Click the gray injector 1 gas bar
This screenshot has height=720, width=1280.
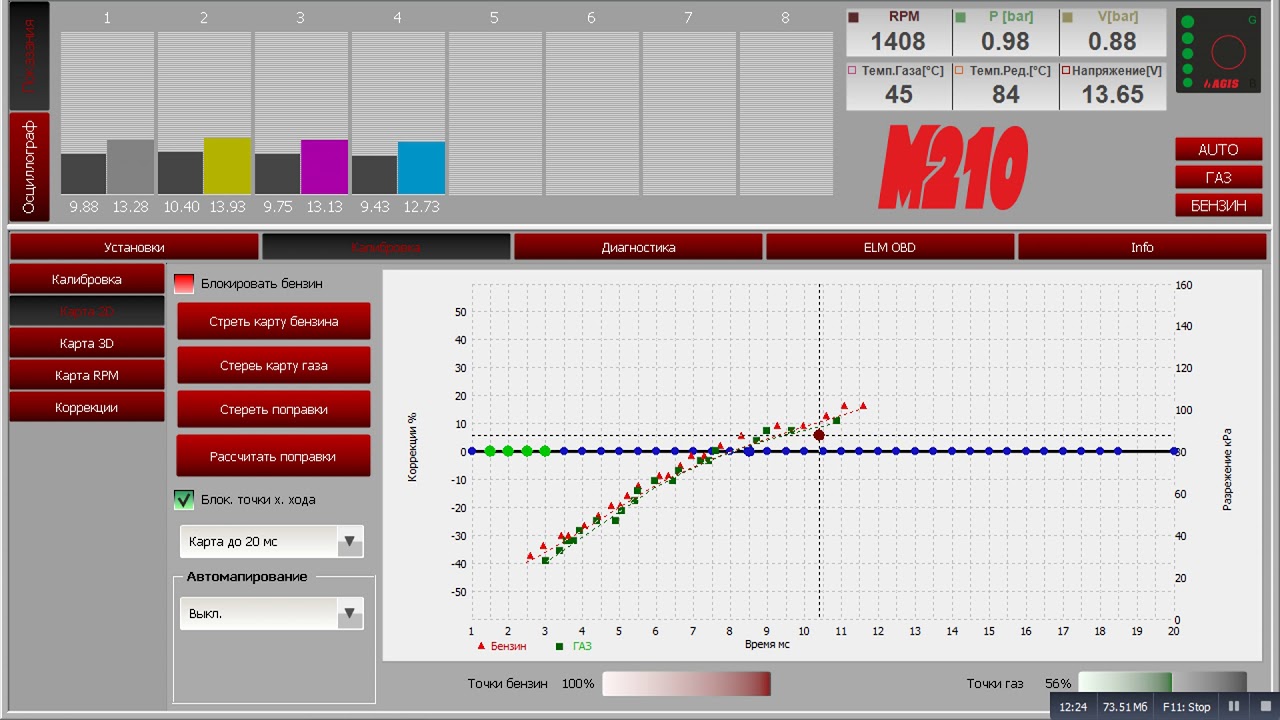(130, 167)
